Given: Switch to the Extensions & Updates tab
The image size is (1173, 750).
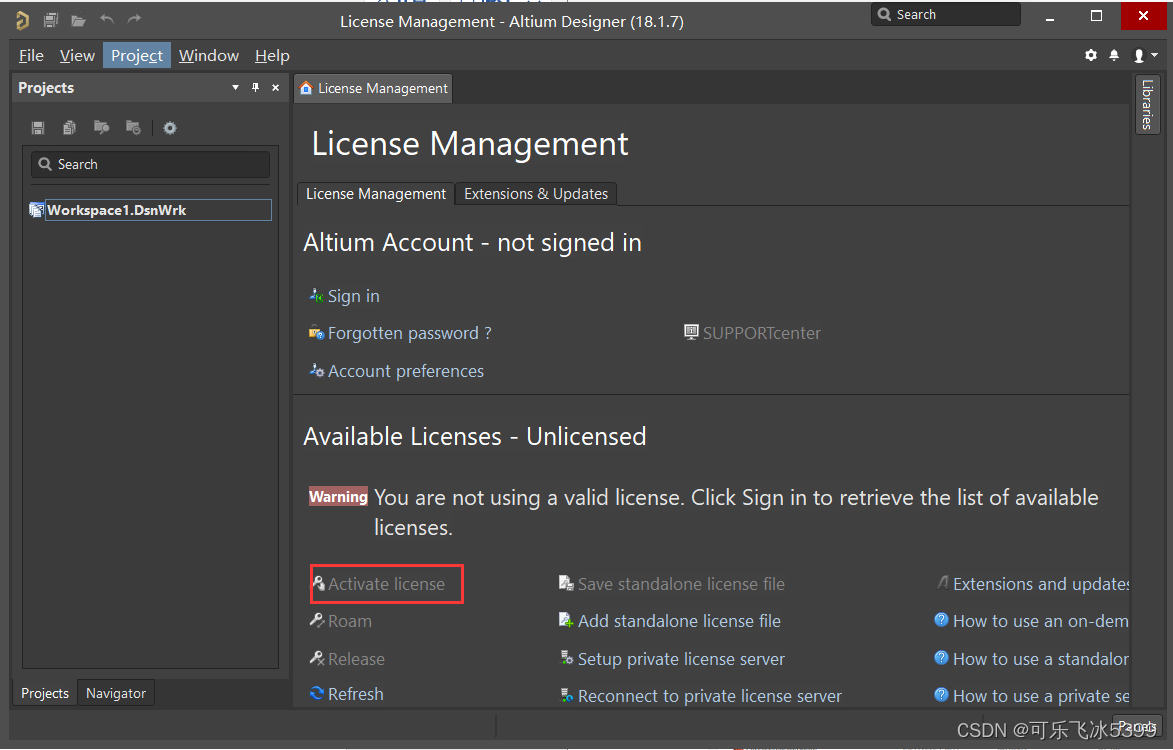Looking at the screenshot, I should coord(536,194).
